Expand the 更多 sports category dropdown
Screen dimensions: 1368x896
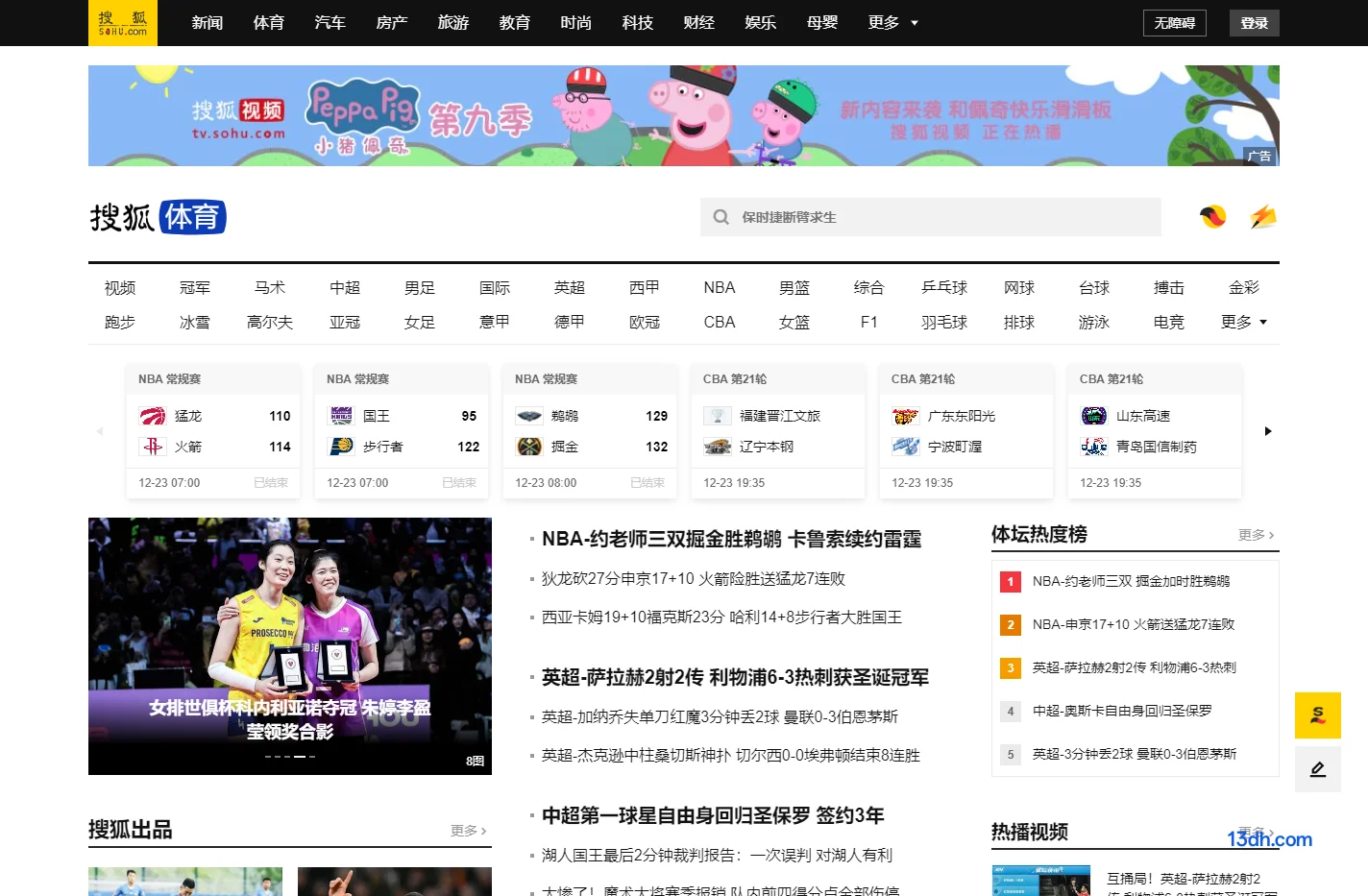click(x=1244, y=323)
